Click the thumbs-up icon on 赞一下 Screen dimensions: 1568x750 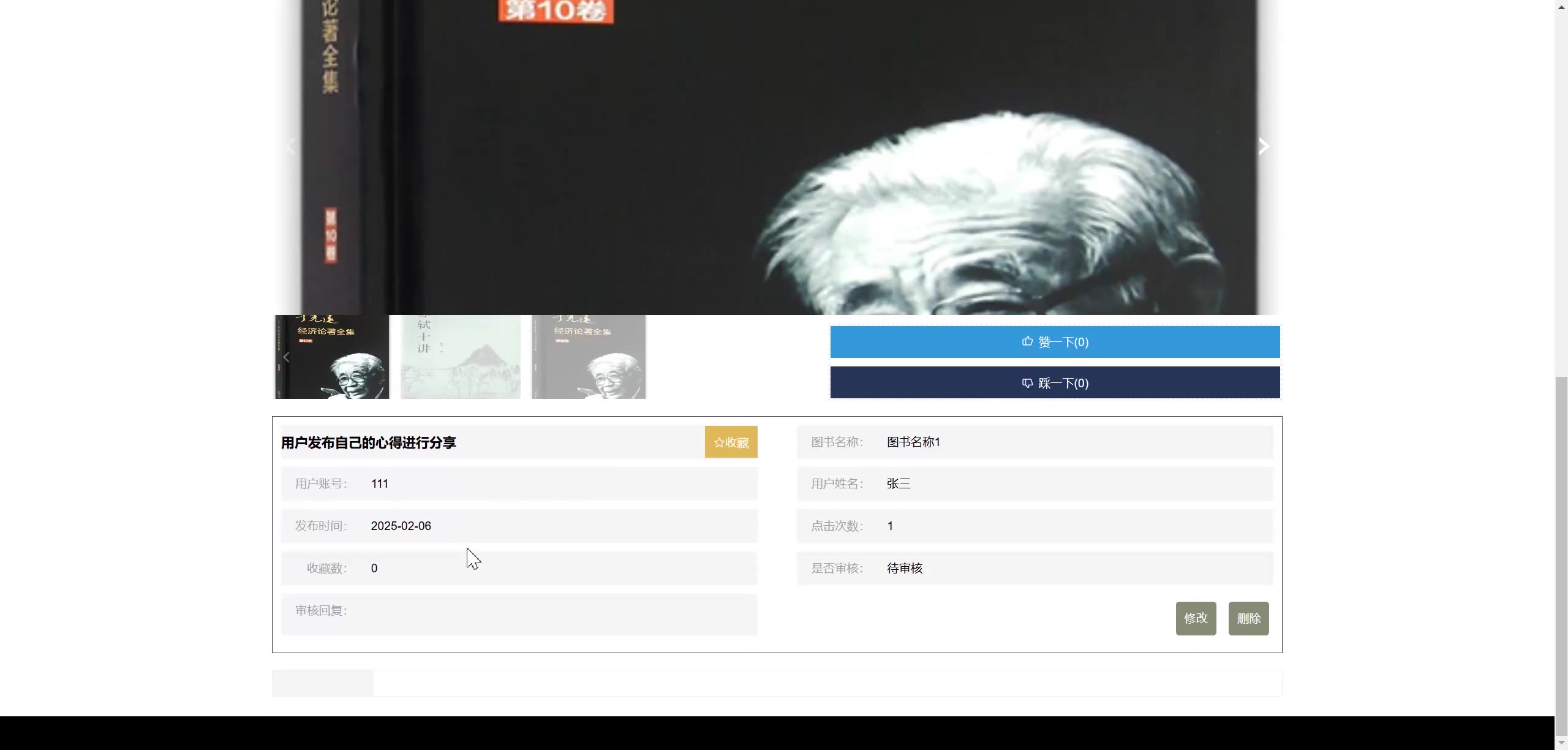1027,342
